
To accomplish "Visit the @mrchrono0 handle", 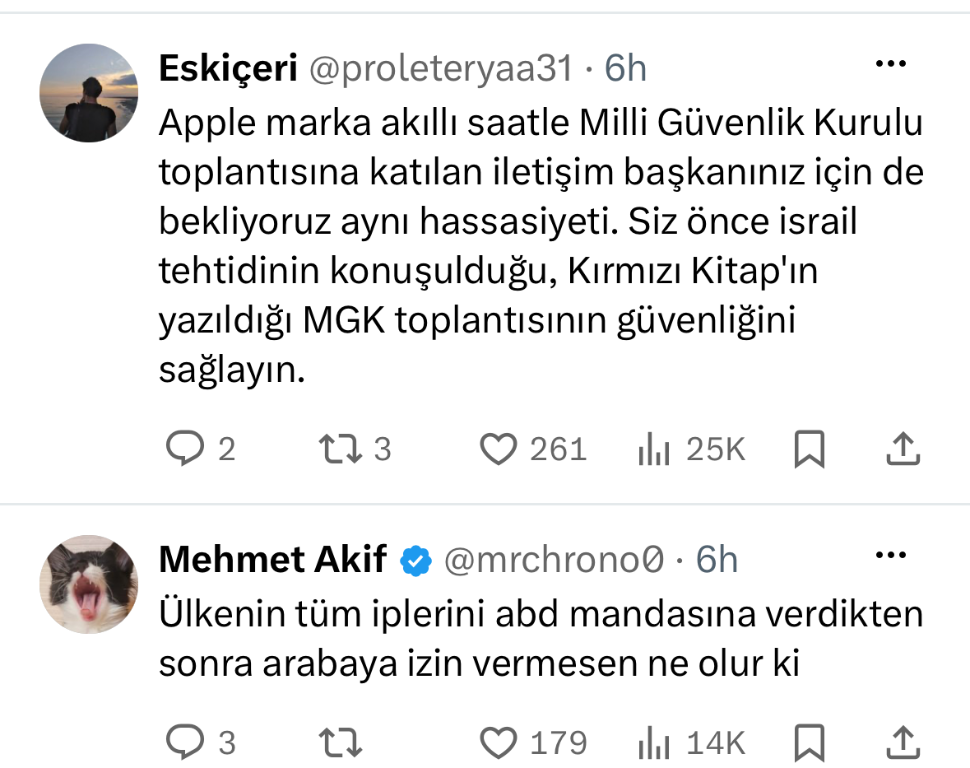I will click(554, 559).
